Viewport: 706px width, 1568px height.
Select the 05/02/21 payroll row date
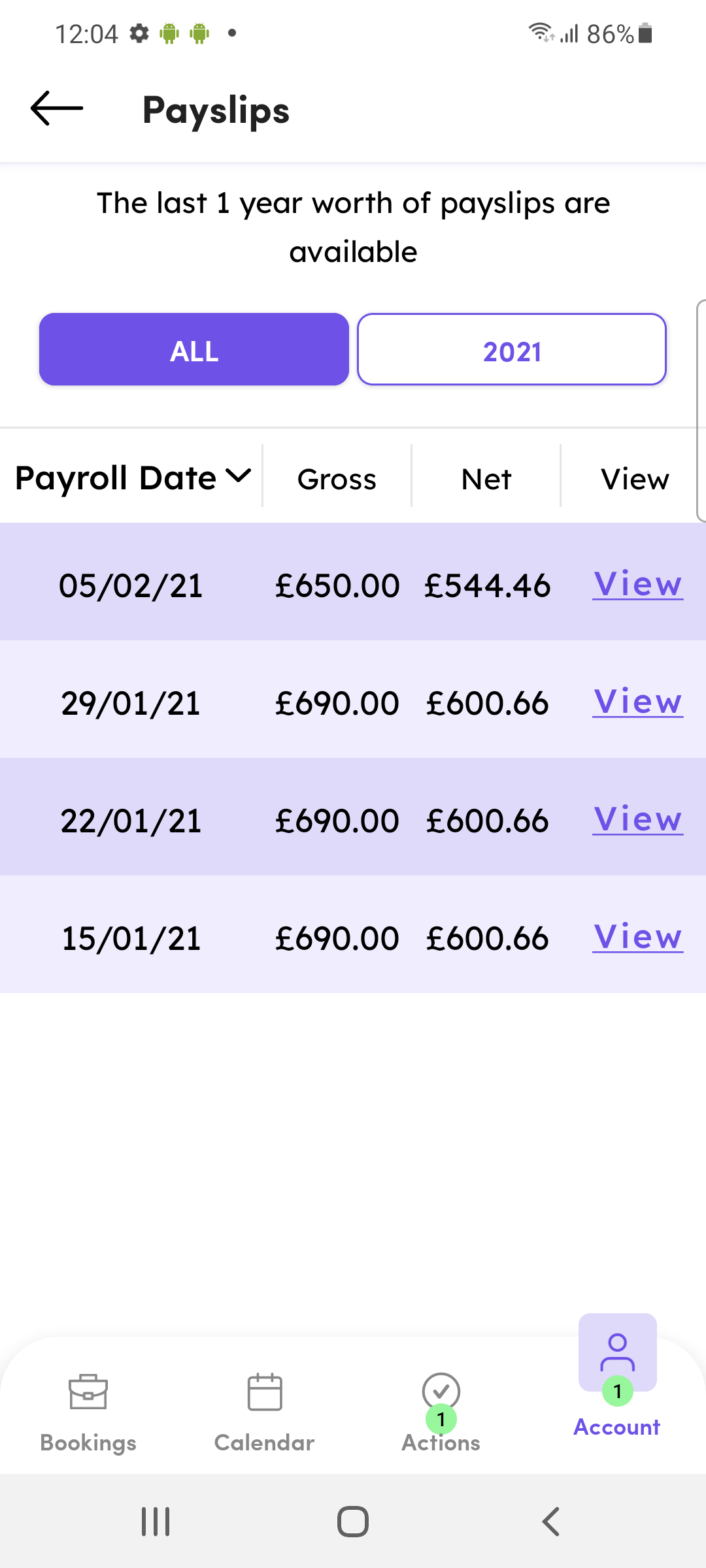click(x=131, y=585)
